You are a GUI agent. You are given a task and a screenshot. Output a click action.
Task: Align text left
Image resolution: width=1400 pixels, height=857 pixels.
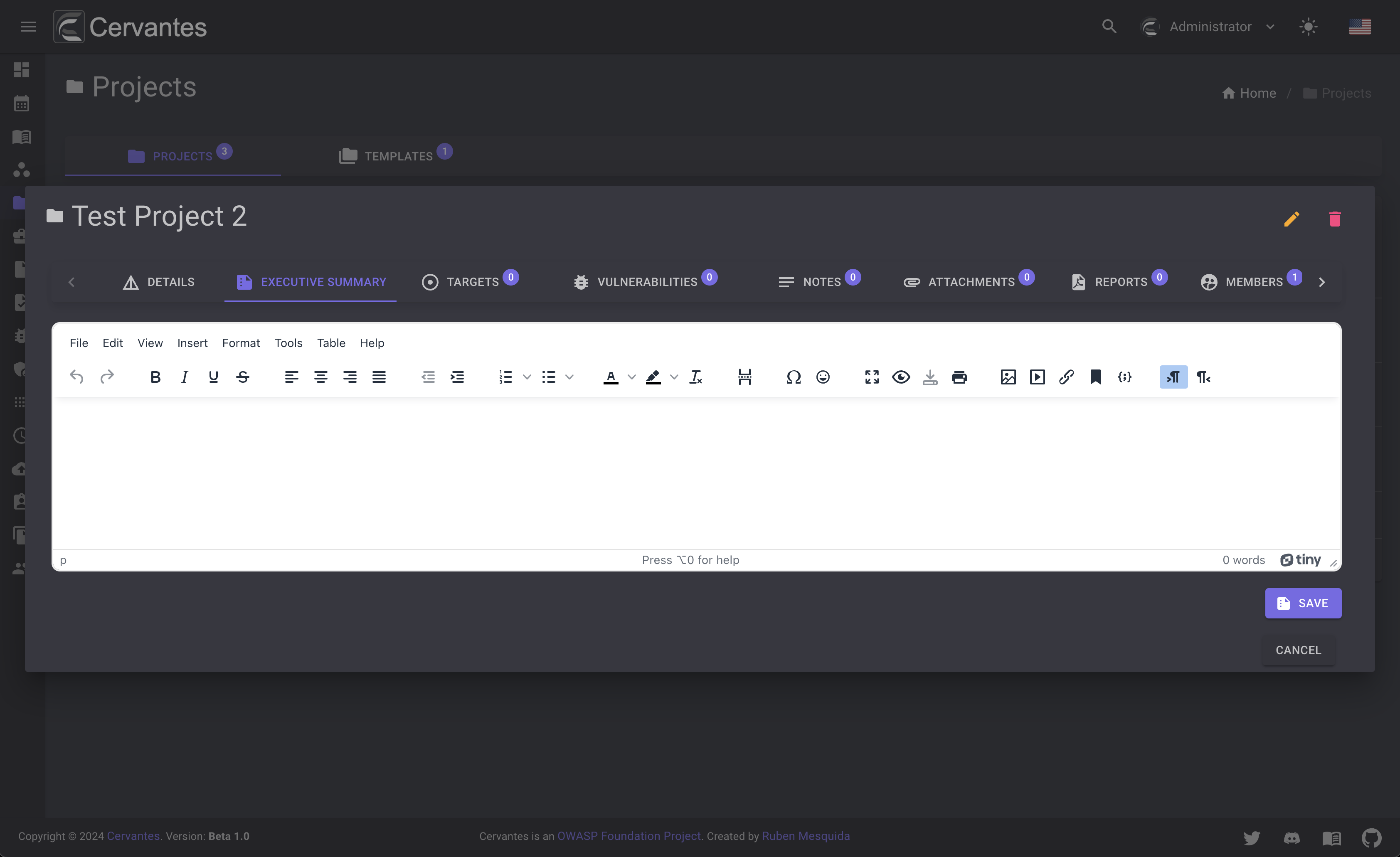291,377
